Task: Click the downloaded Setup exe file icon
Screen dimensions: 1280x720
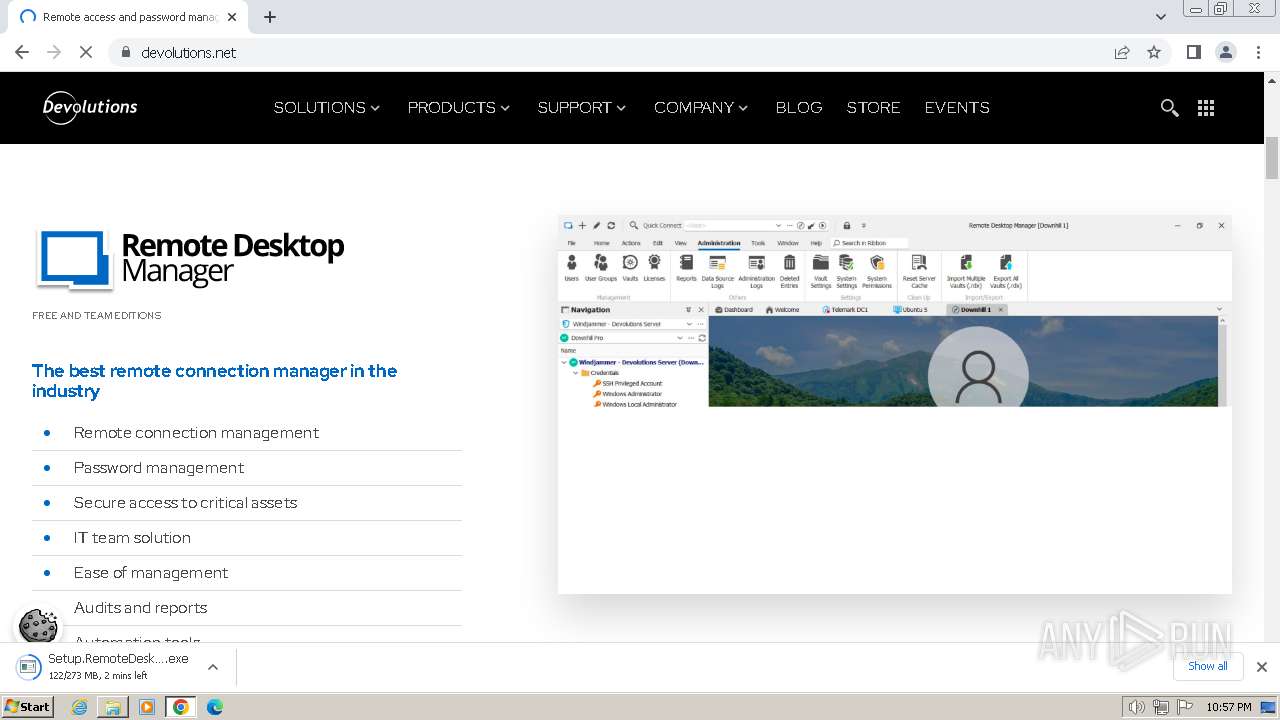Action: (x=28, y=666)
